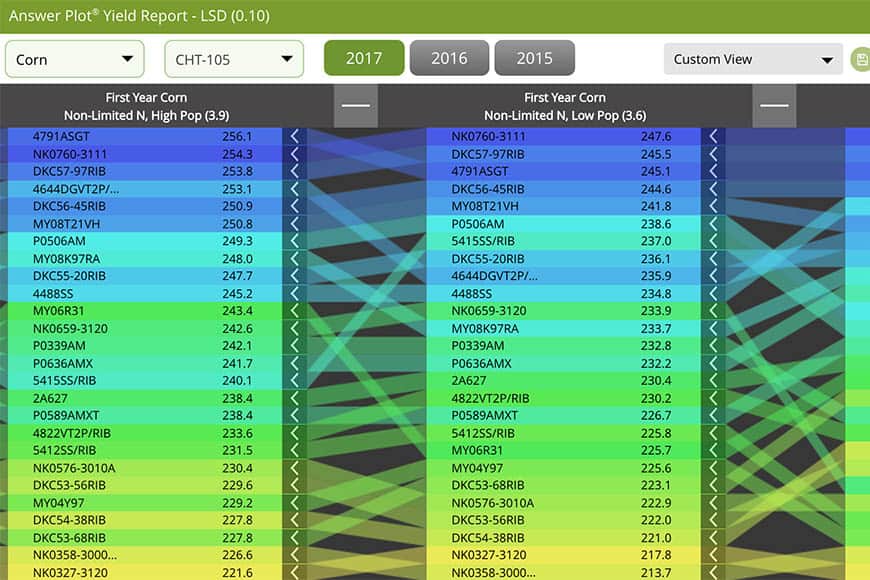
Task: Open the CHT-105 location dropdown
Action: [234, 59]
